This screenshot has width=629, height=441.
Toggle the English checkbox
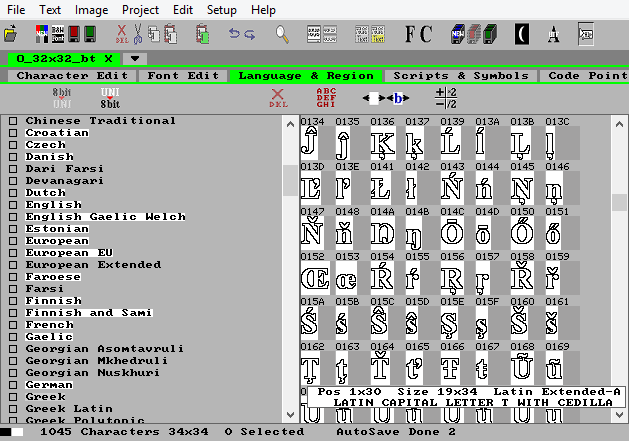click(x=13, y=205)
